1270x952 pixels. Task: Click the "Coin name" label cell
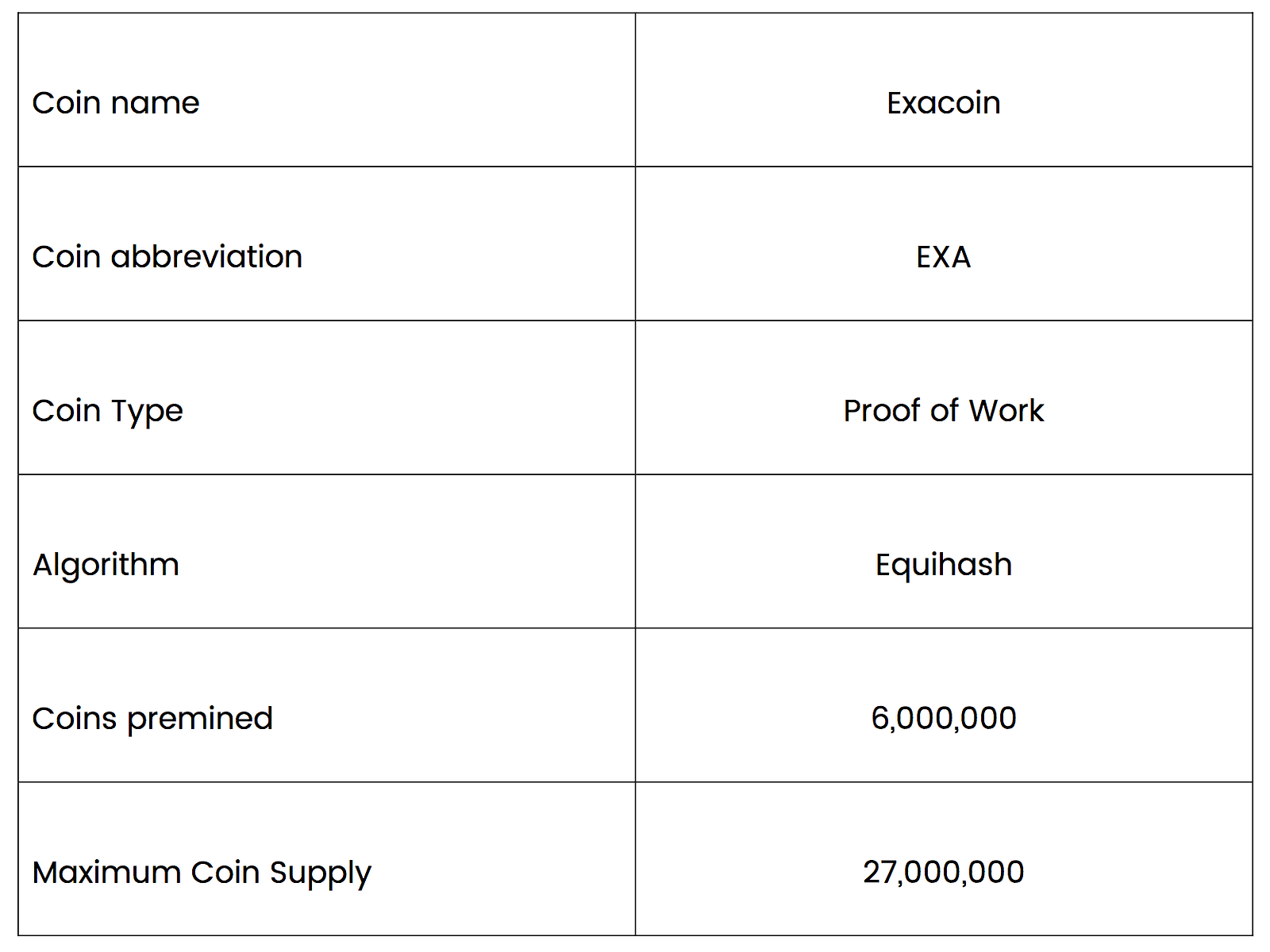[116, 103]
